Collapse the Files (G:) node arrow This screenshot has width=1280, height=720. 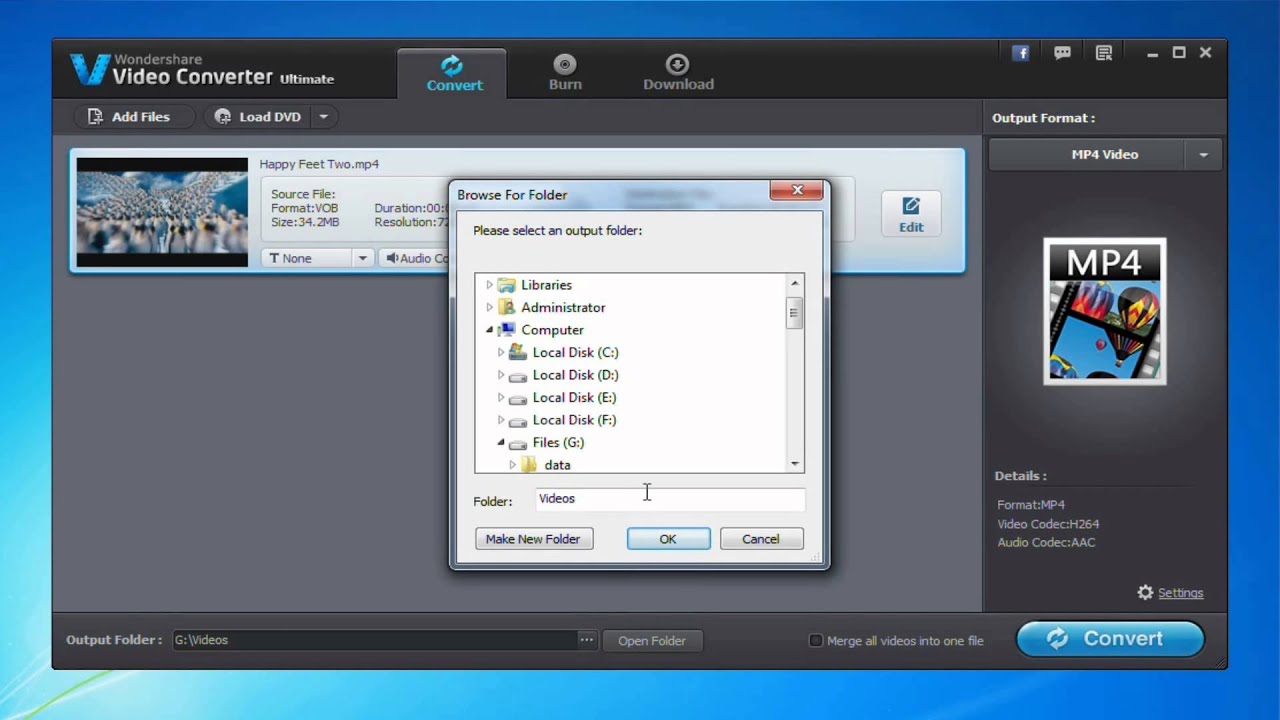click(x=501, y=442)
